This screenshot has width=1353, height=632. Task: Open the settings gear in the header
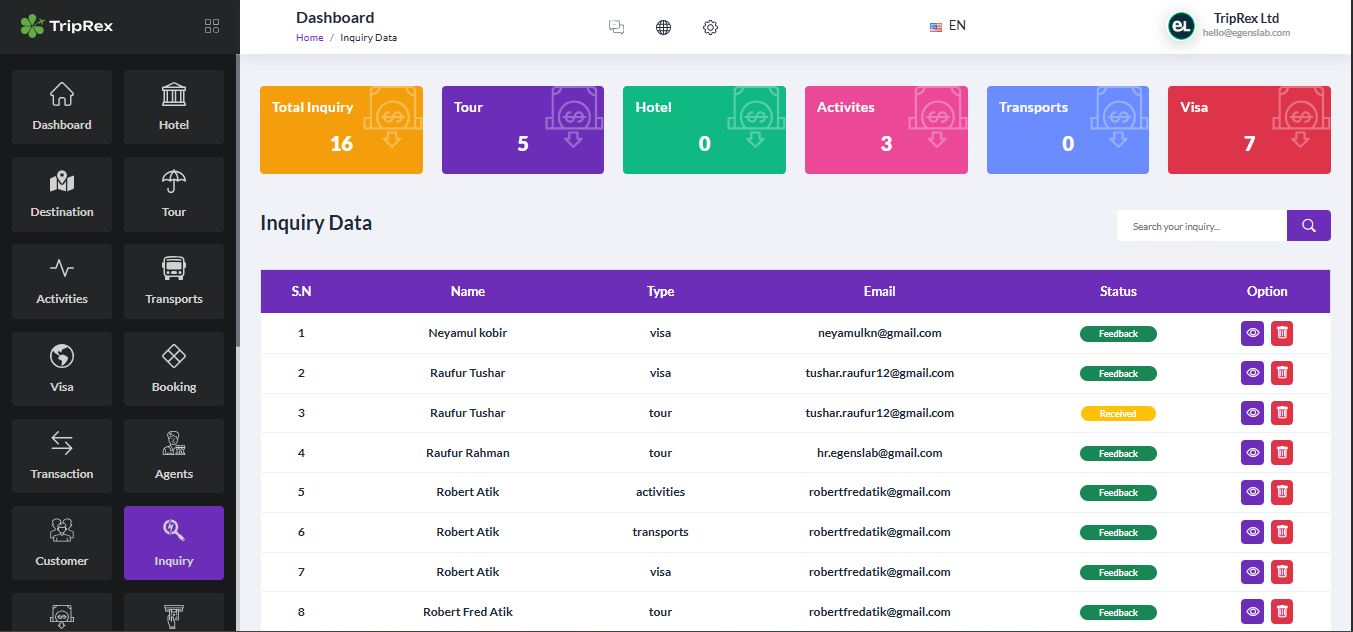click(710, 27)
